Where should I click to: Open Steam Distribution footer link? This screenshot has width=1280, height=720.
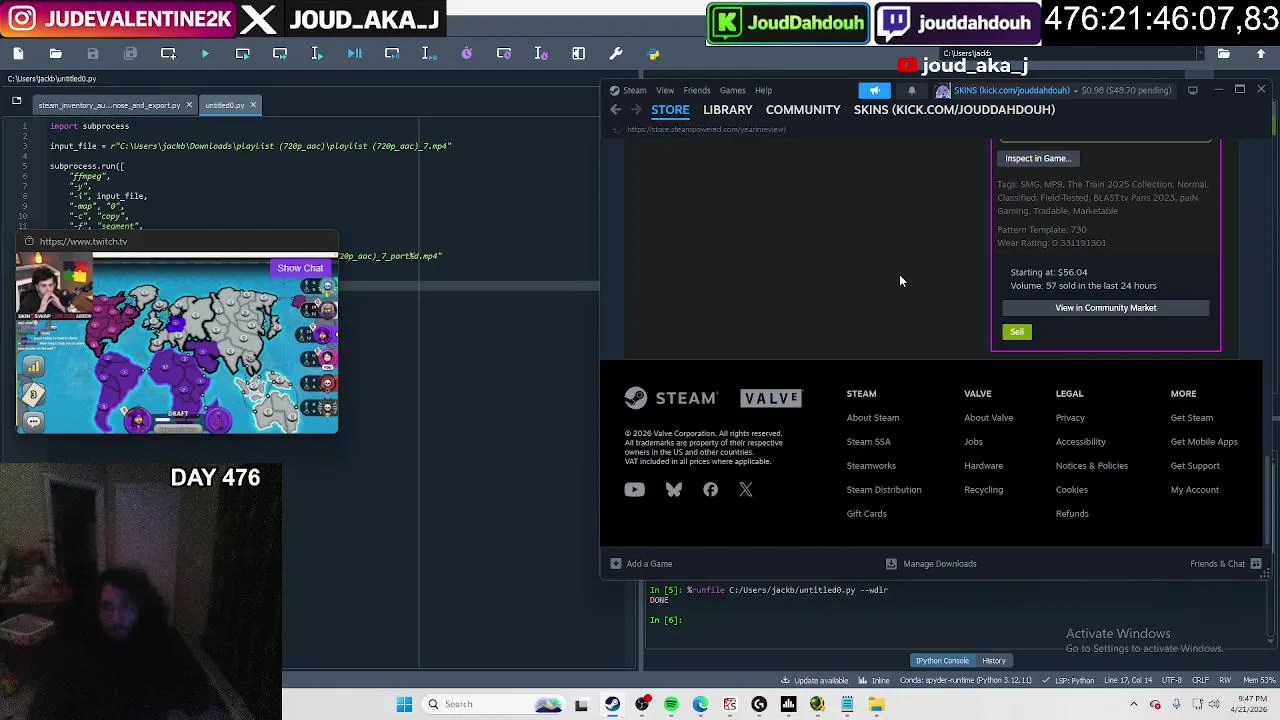[x=884, y=490]
